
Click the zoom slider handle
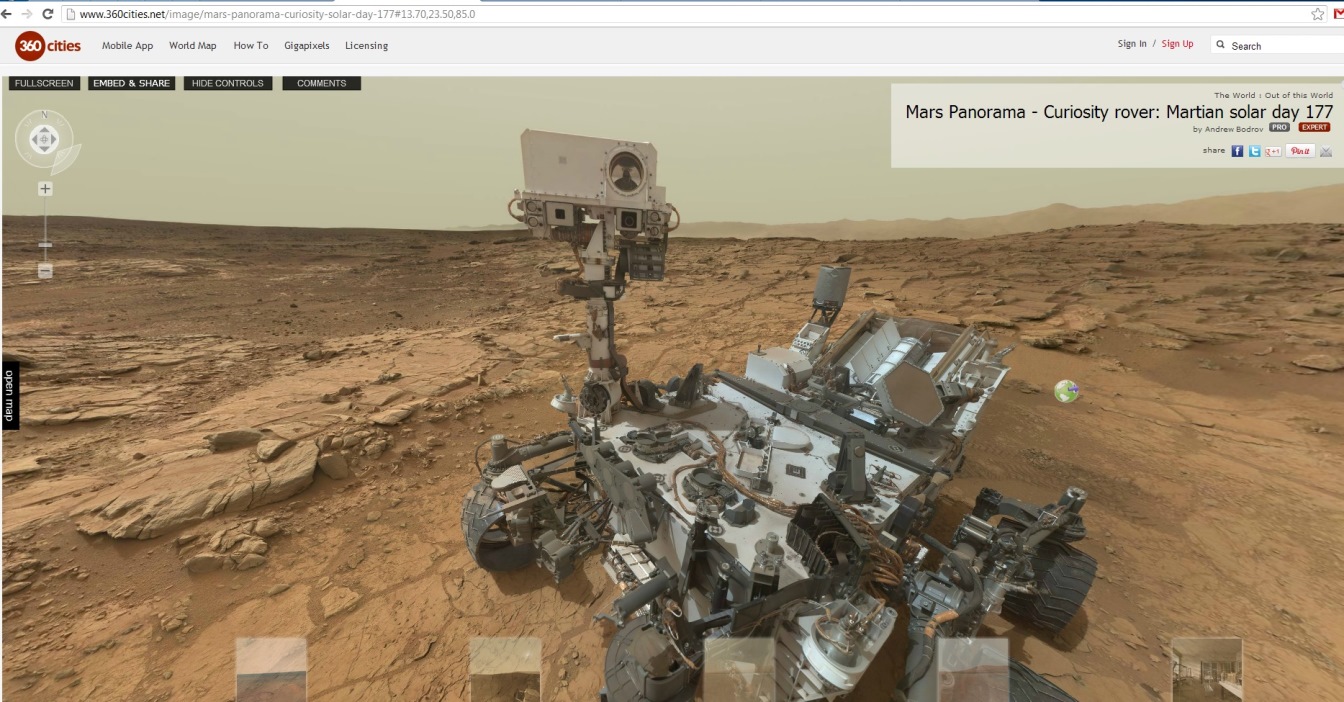pyautogui.click(x=45, y=245)
